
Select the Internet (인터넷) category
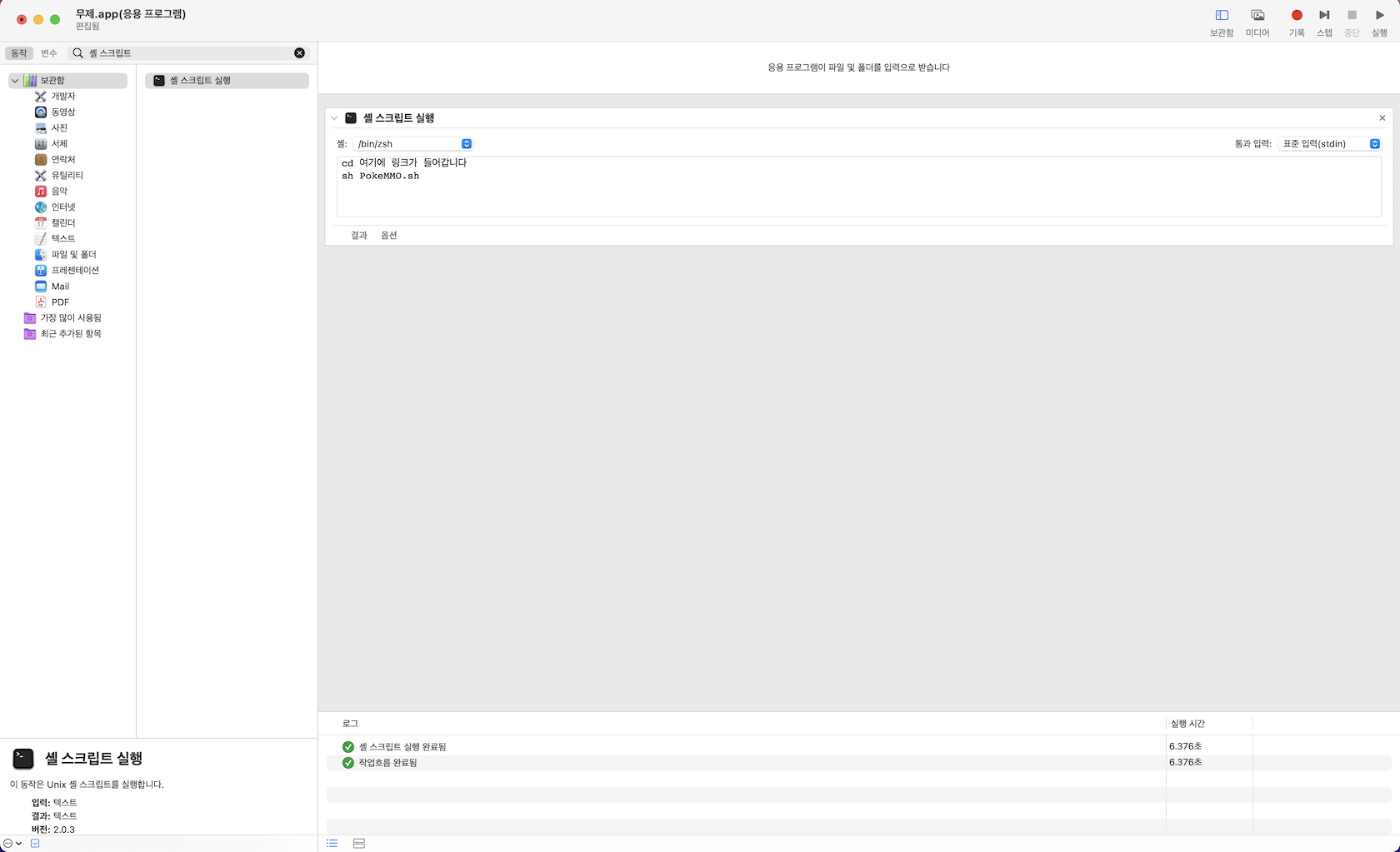point(63,207)
